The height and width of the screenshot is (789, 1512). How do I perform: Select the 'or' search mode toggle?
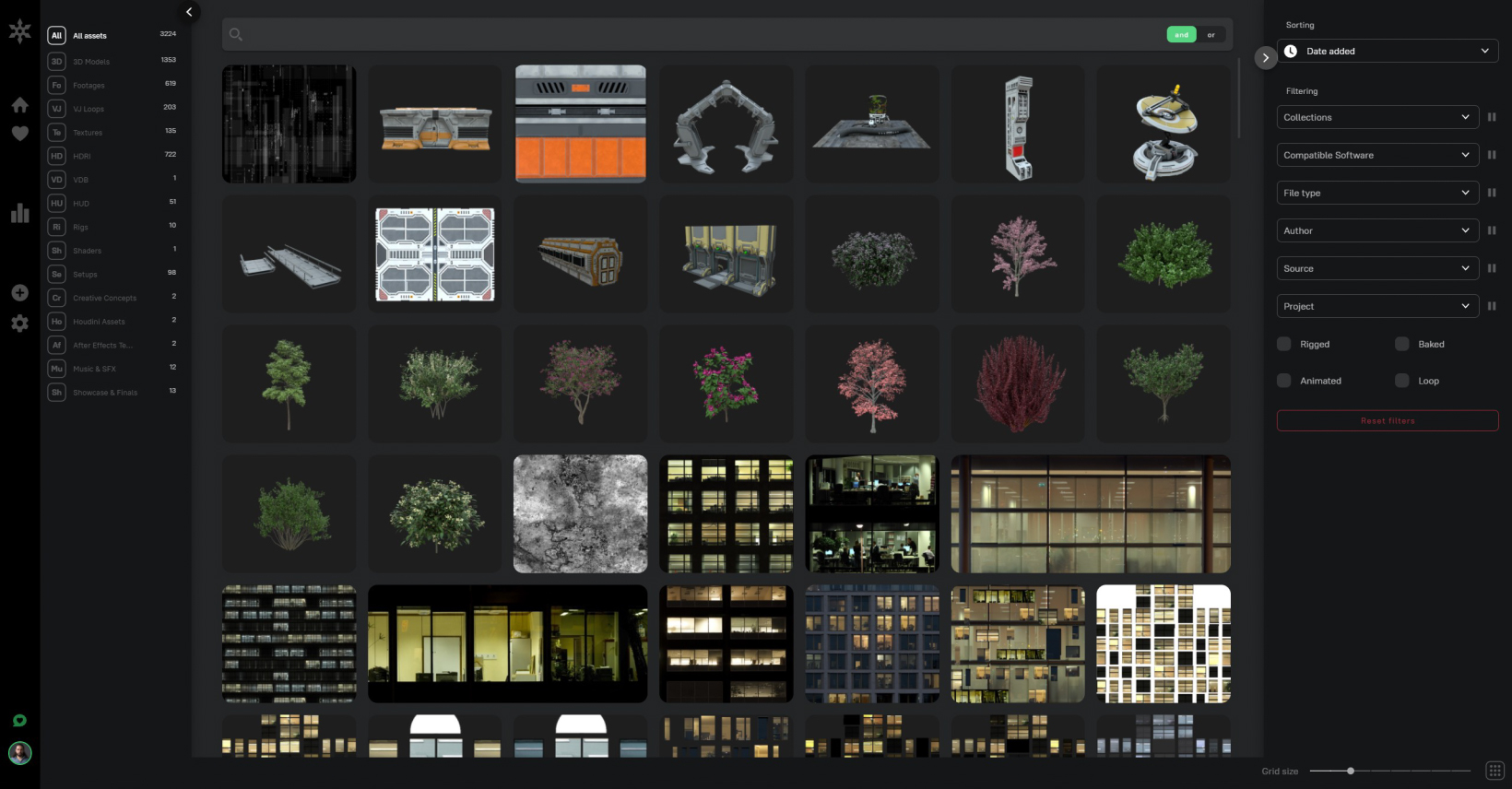point(1211,34)
